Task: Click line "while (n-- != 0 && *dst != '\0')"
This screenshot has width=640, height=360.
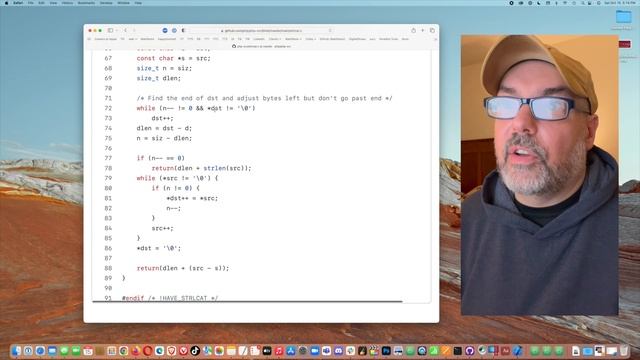Action: click(x=196, y=108)
